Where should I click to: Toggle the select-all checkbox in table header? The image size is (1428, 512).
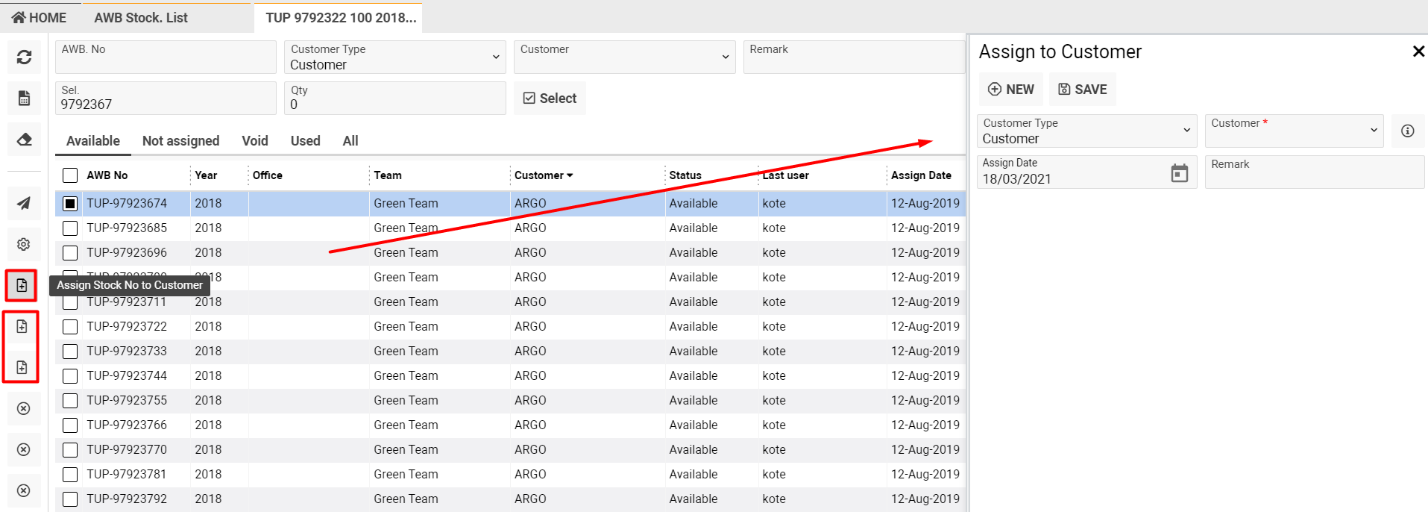71,176
